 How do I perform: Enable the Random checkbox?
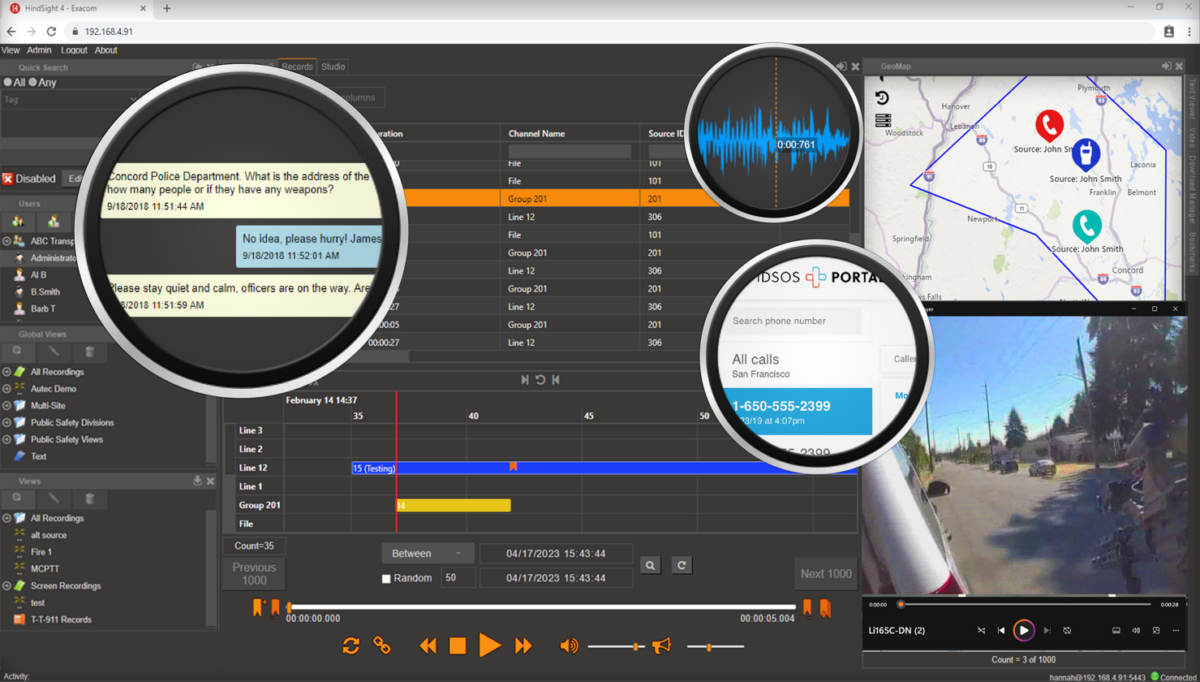[x=385, y=577]
